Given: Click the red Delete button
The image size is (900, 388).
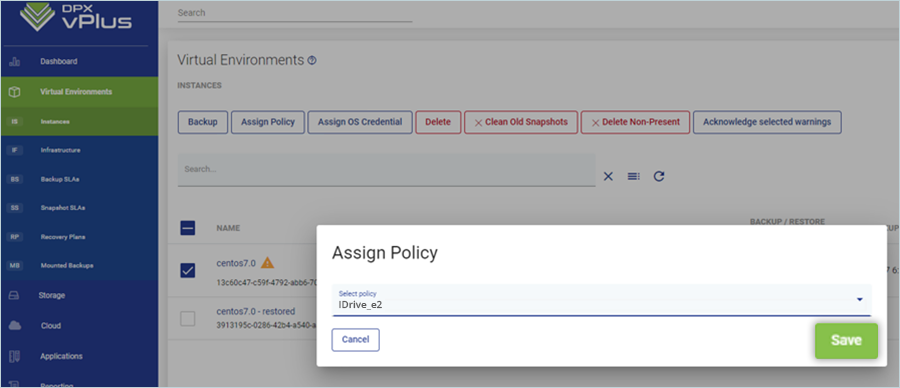Looking at the screenshot, I should tap(438, 122).
